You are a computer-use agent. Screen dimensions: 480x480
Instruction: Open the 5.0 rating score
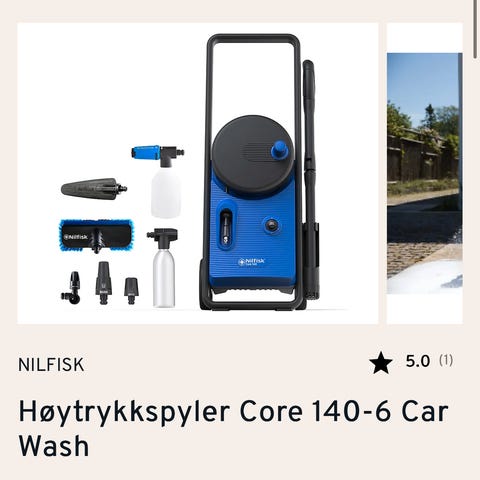point(418,361)
